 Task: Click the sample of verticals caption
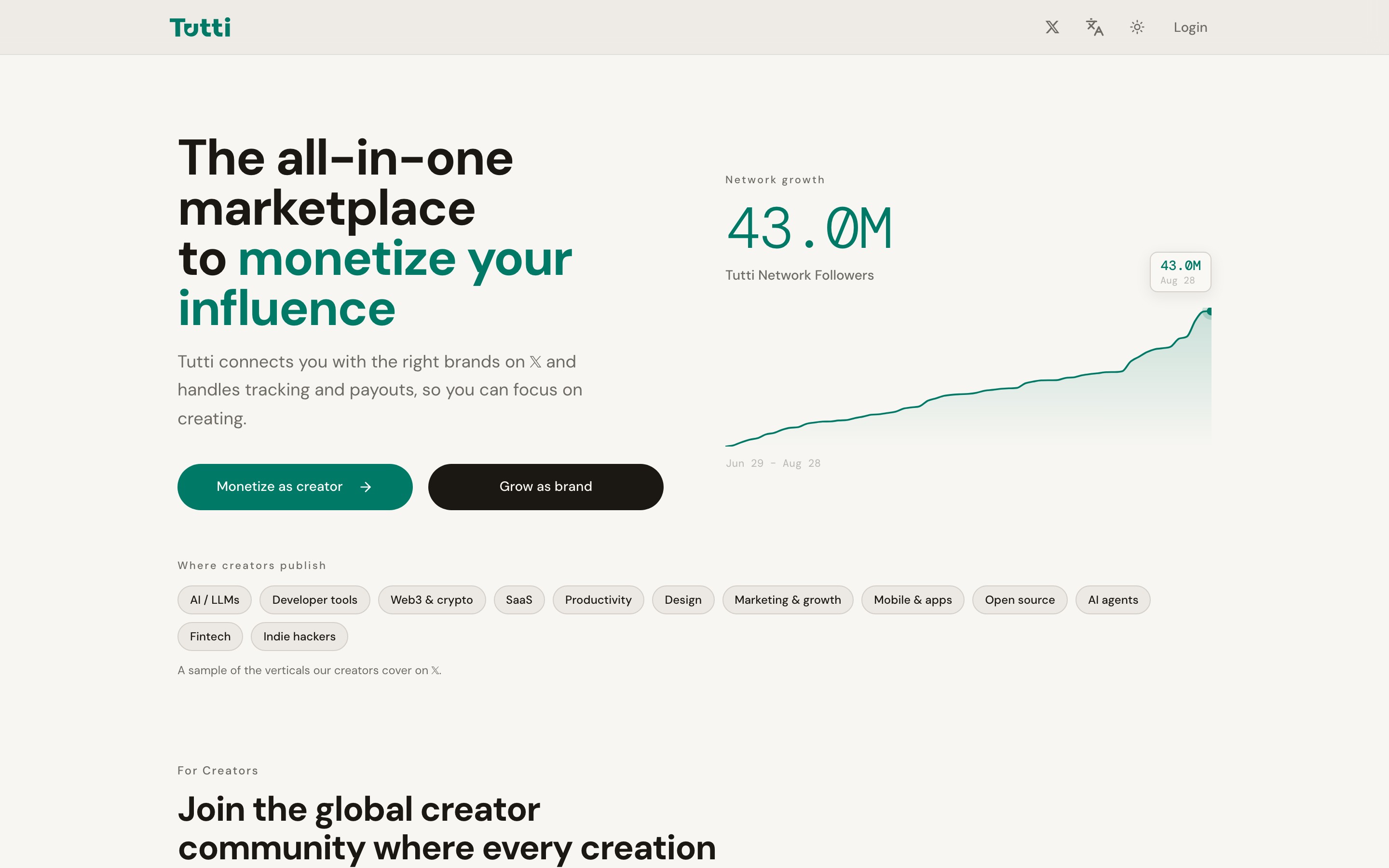point(309,670)
